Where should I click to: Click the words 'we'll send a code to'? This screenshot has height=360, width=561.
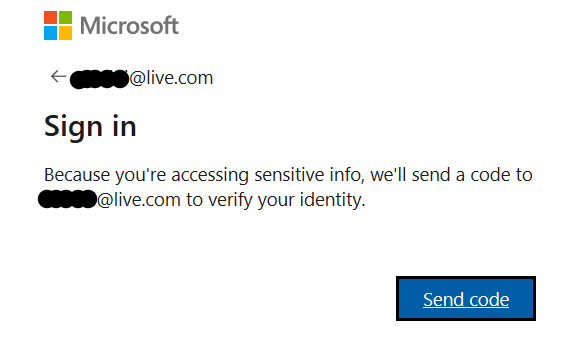[x=452, y=175]
